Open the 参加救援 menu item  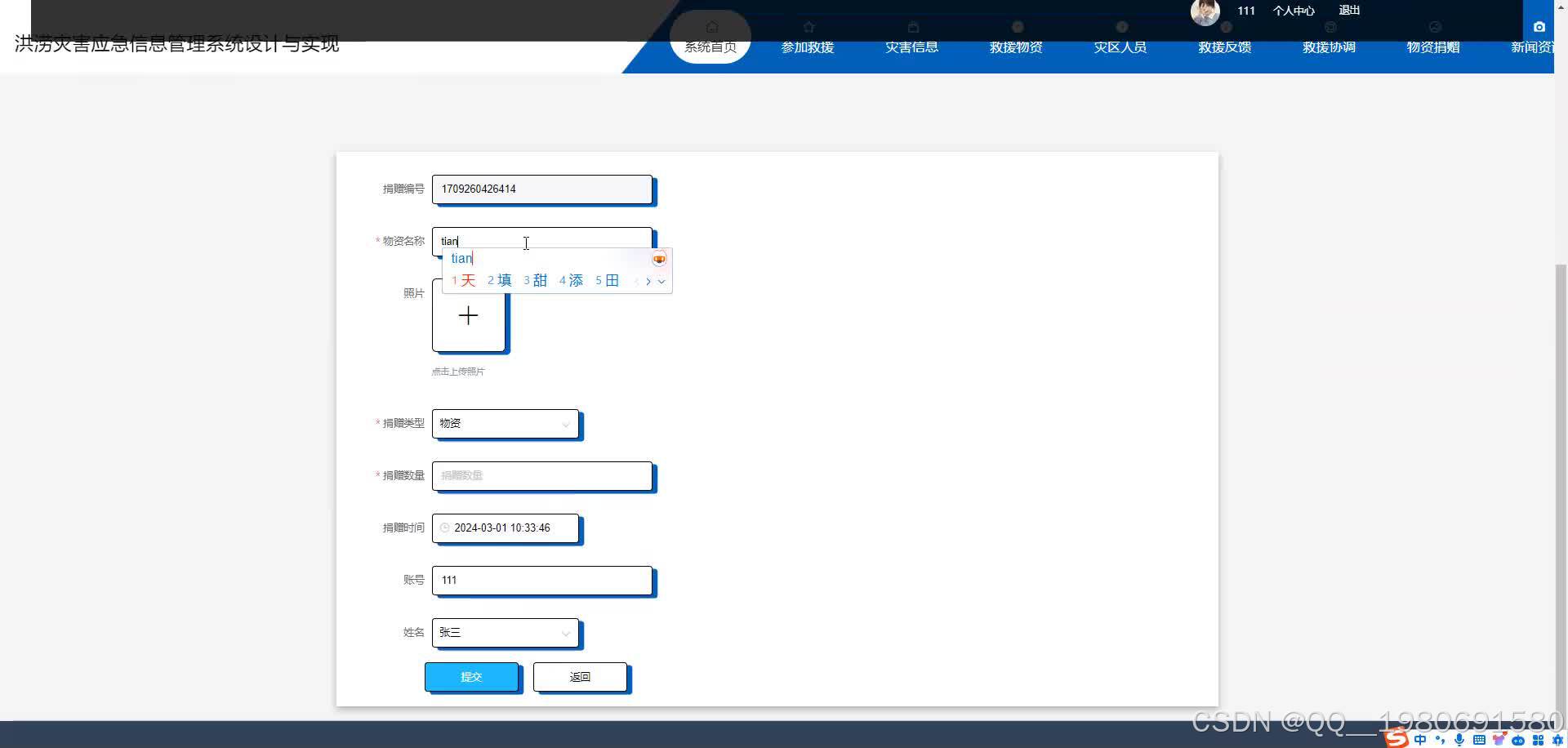tap(808, 47)
